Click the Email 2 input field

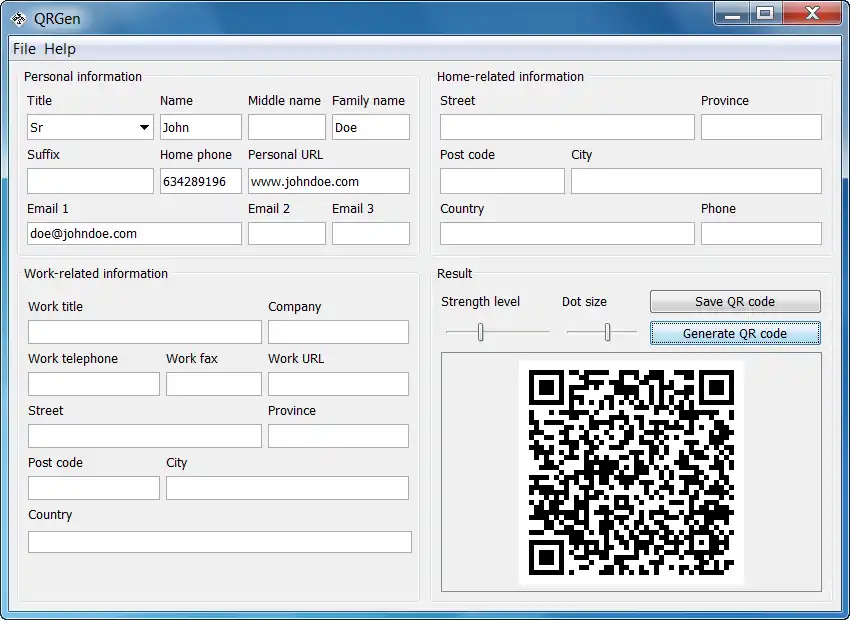[x=287, y=234]
